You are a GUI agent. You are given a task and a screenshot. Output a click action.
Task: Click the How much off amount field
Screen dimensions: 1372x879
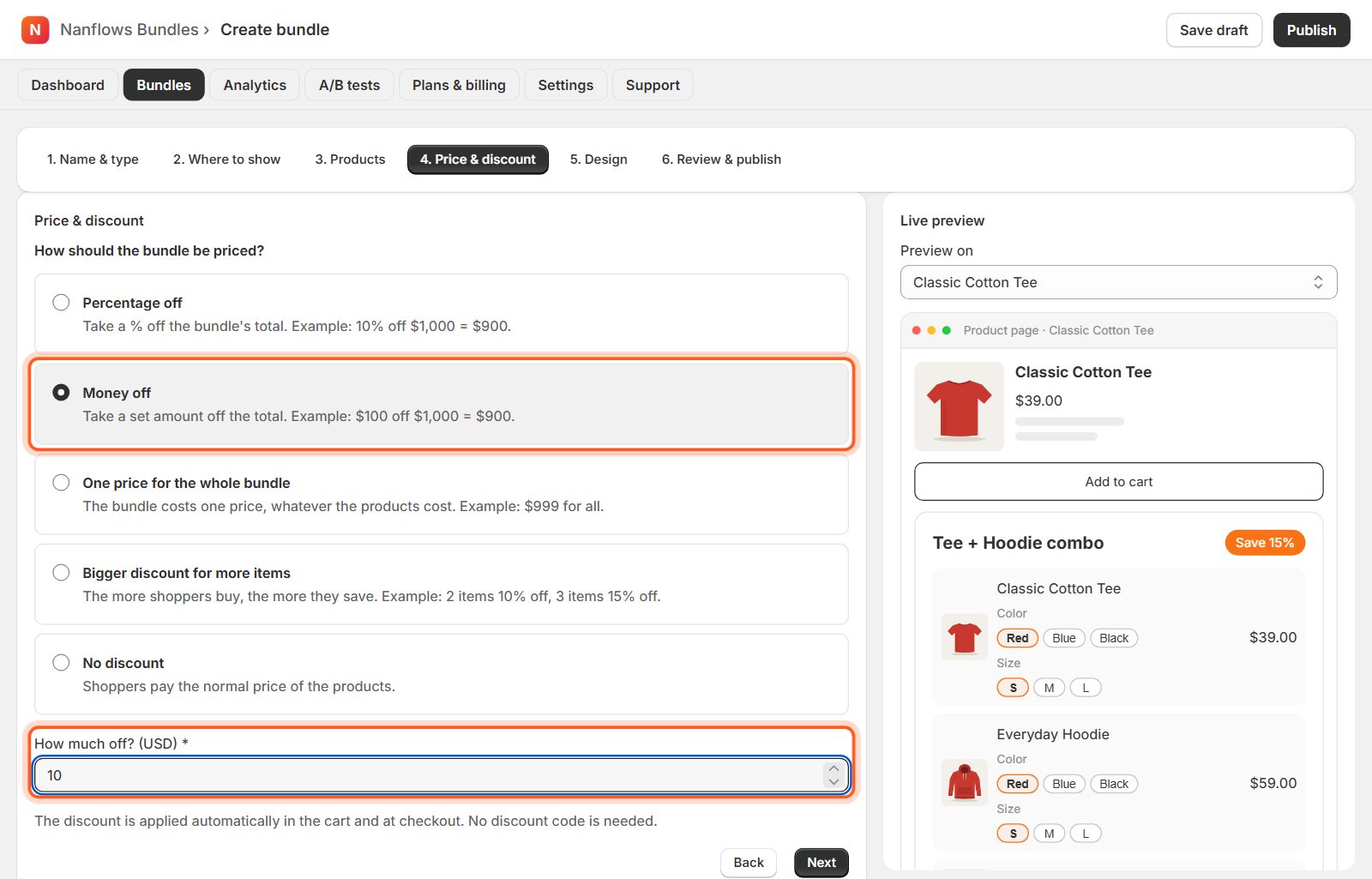click(442, 775)
